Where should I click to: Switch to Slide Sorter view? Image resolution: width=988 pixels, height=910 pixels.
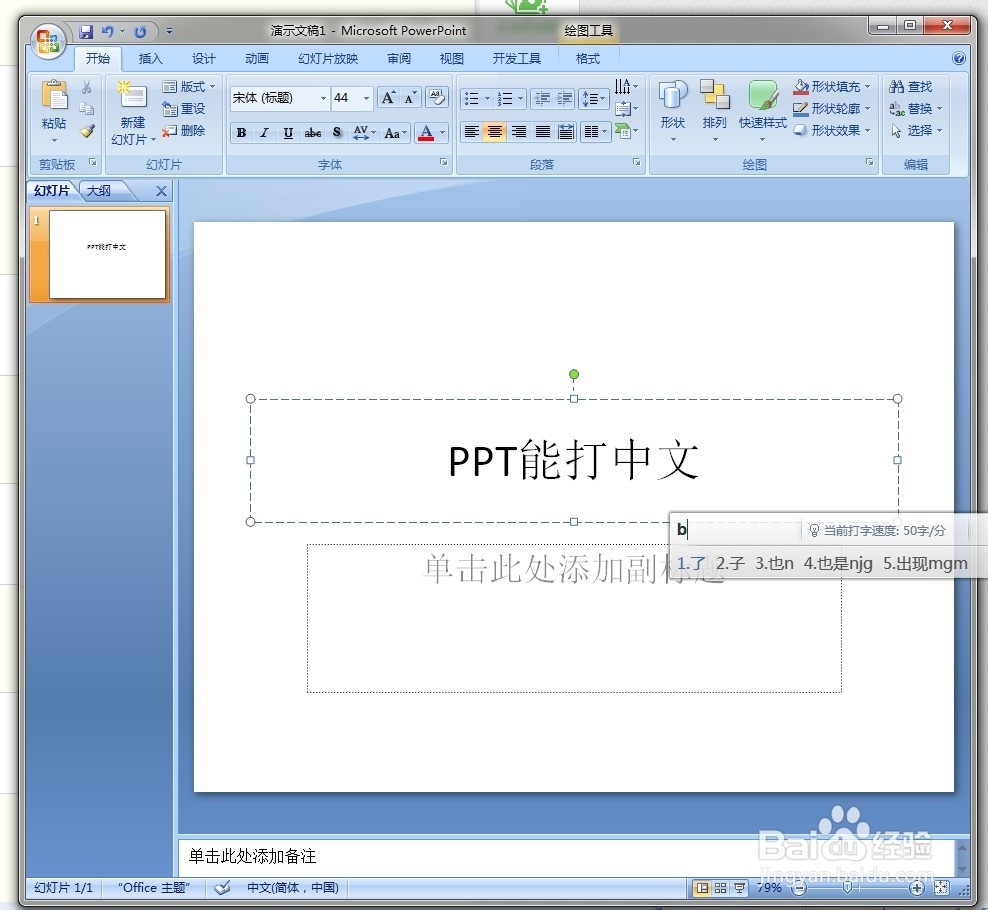click(x=720, y=888)
